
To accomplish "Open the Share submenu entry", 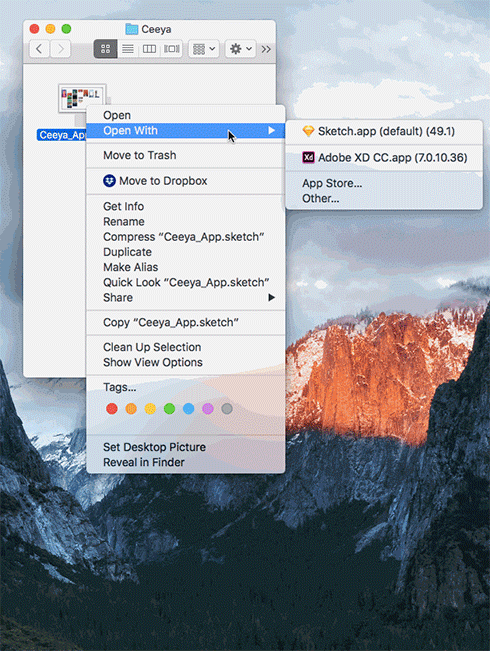I will pyautogui.click(x=185, y=298).
